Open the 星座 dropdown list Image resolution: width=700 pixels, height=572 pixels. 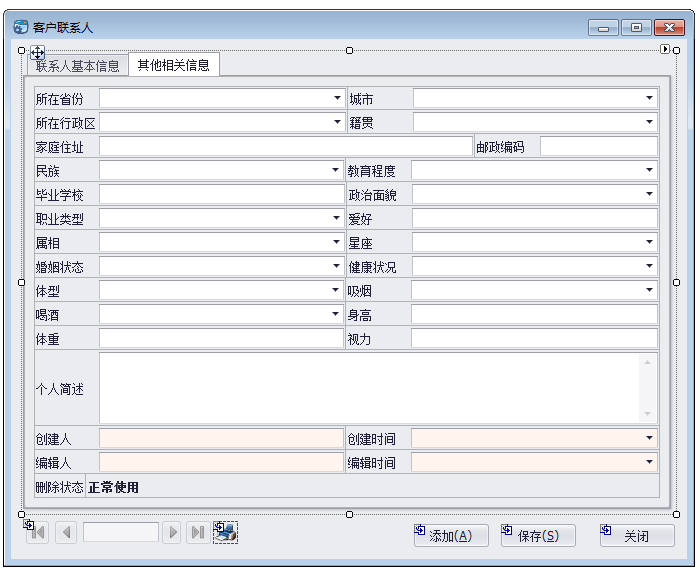click(649, 242)
